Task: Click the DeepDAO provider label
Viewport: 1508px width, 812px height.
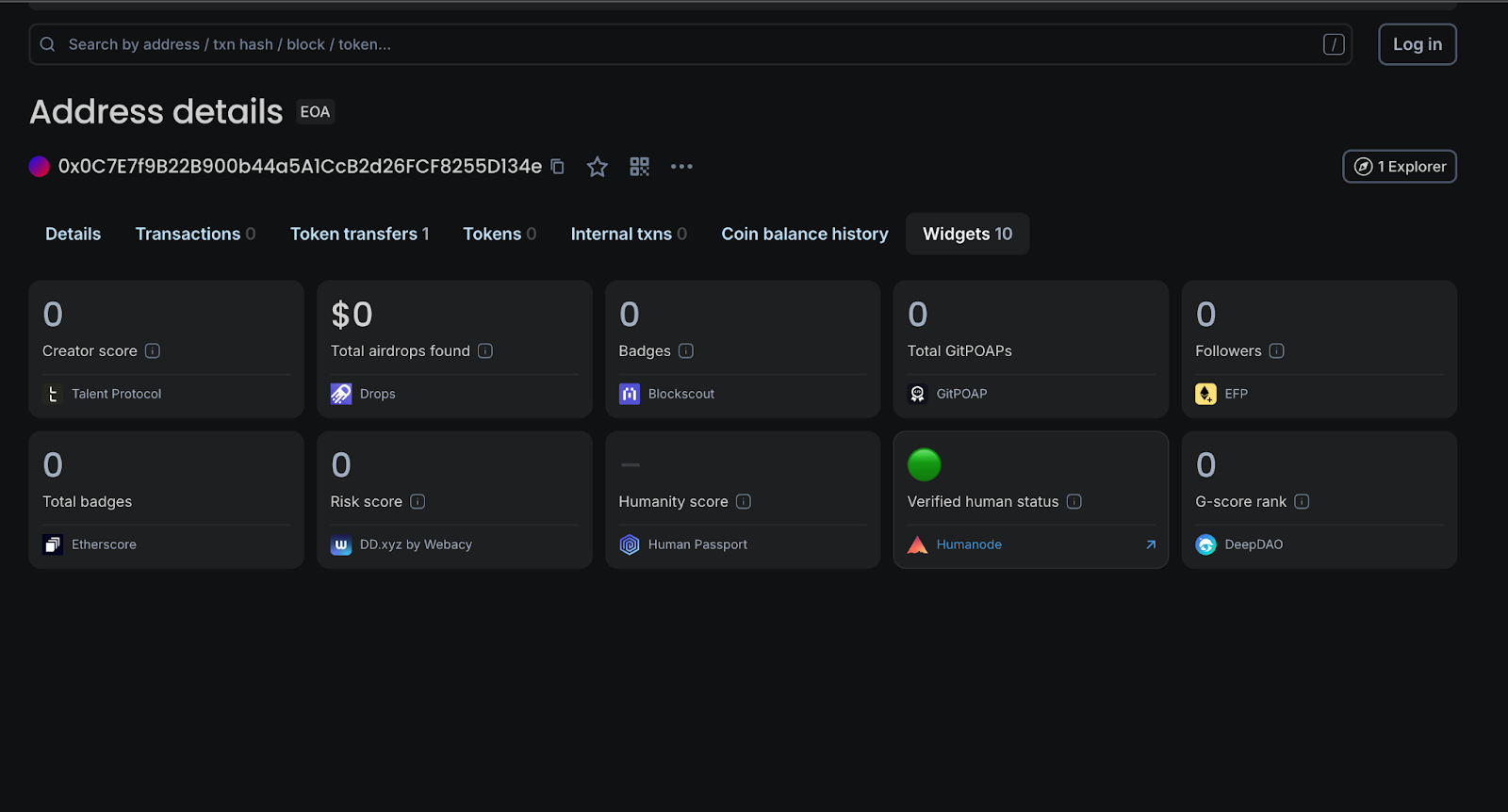Action: 1254,544
